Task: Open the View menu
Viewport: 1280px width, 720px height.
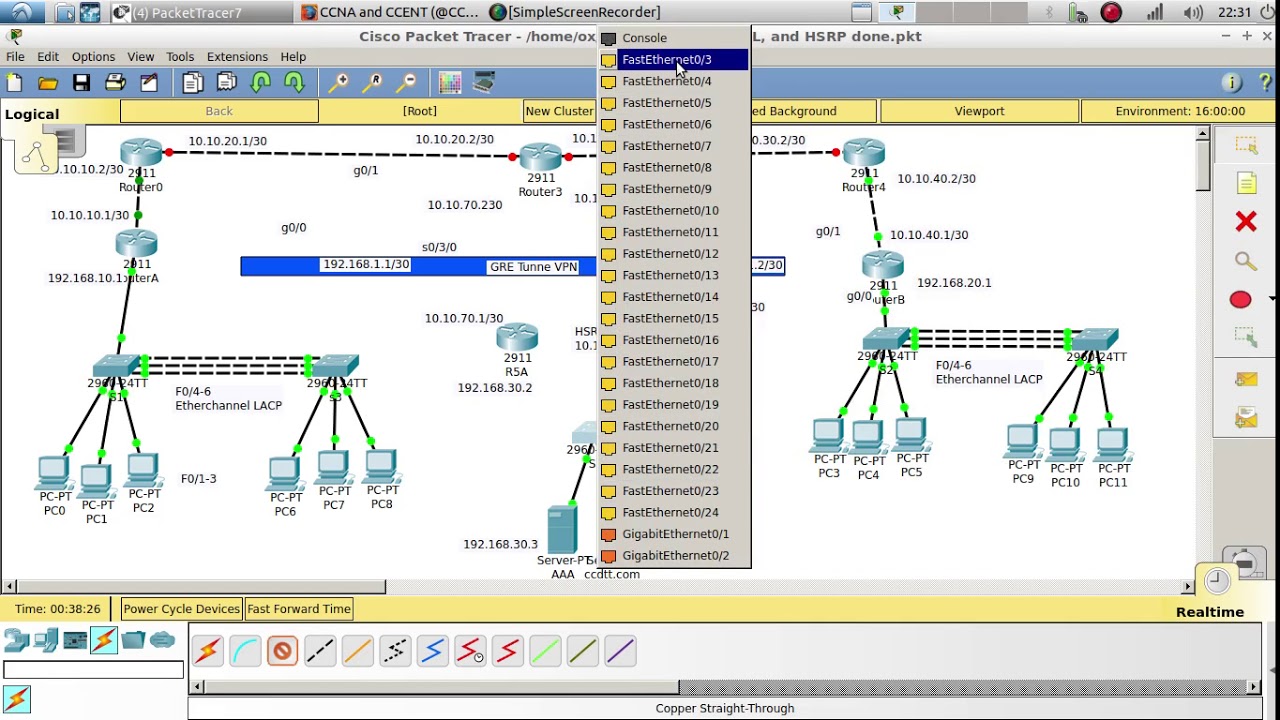Action: coord(140,57)
